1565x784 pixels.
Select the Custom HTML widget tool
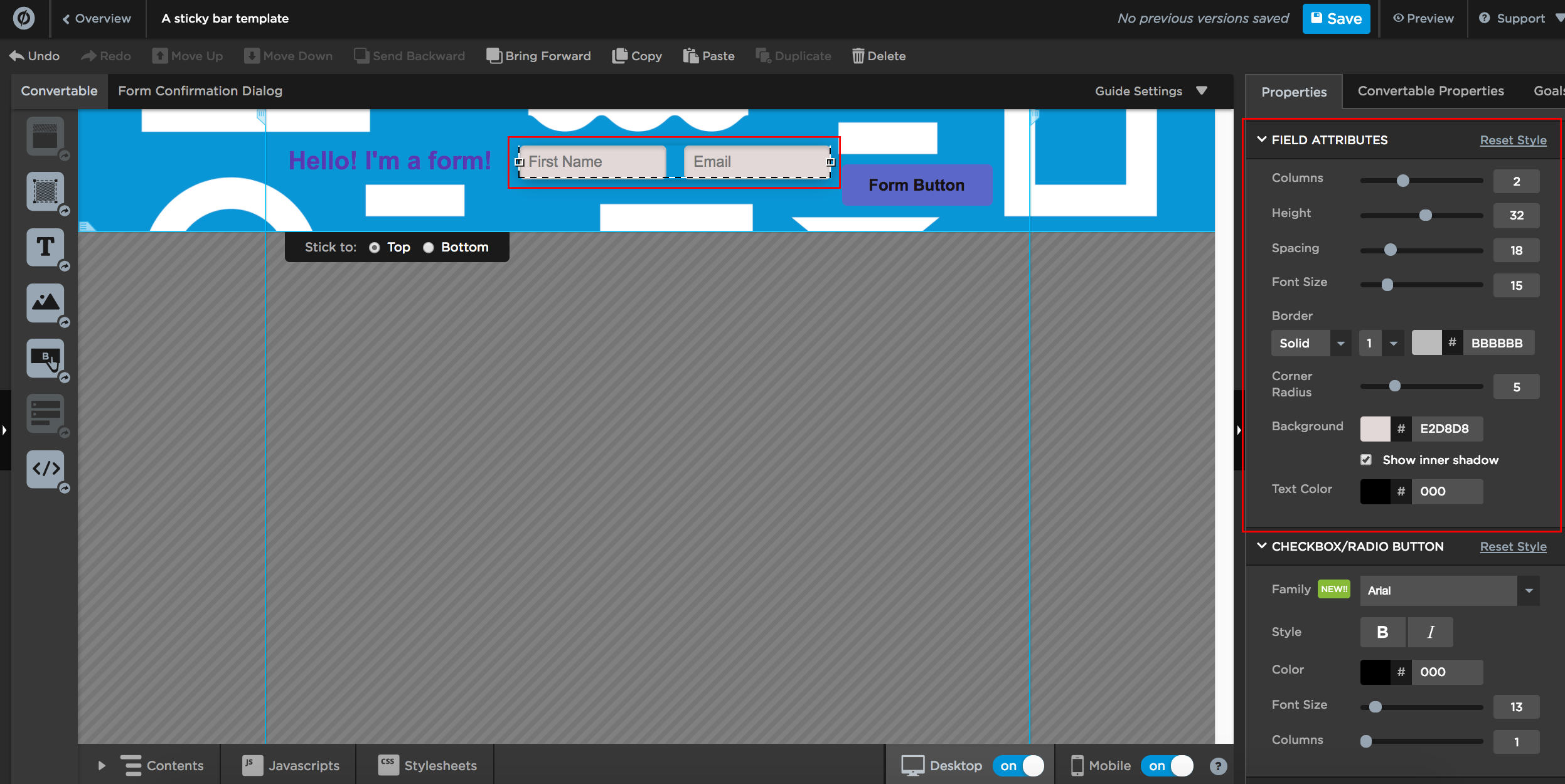(45, 469)
